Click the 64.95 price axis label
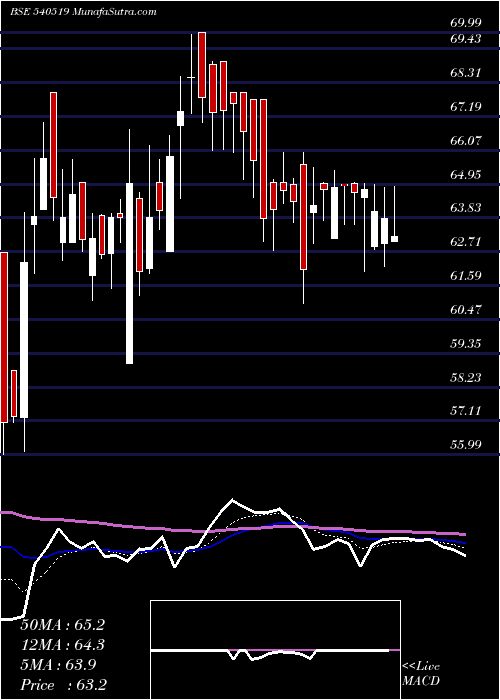Screen dimensions: 500x700 (x=465, y=174)
